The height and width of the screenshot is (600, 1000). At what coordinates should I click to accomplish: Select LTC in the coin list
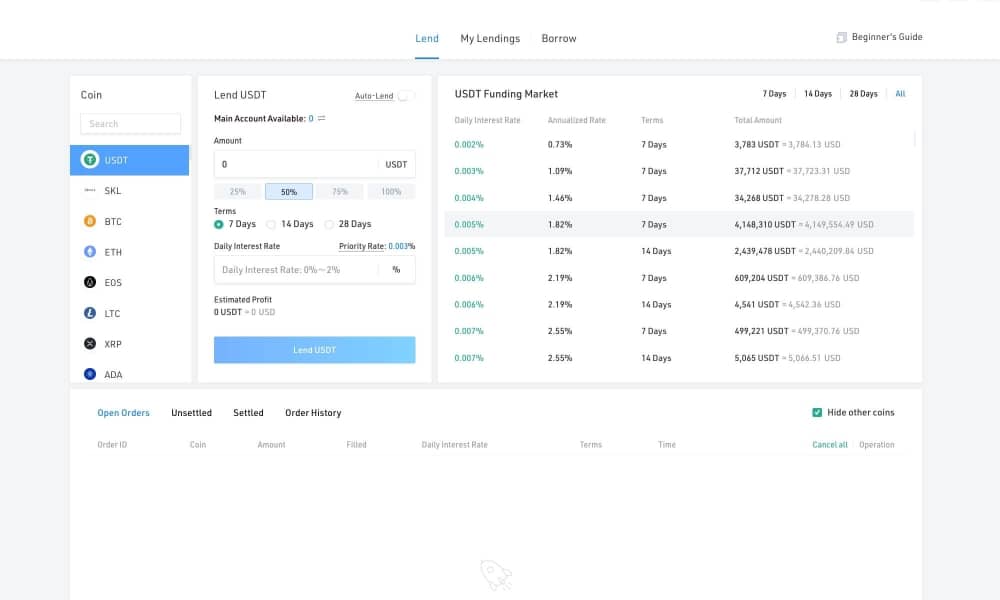click(129, 313)
